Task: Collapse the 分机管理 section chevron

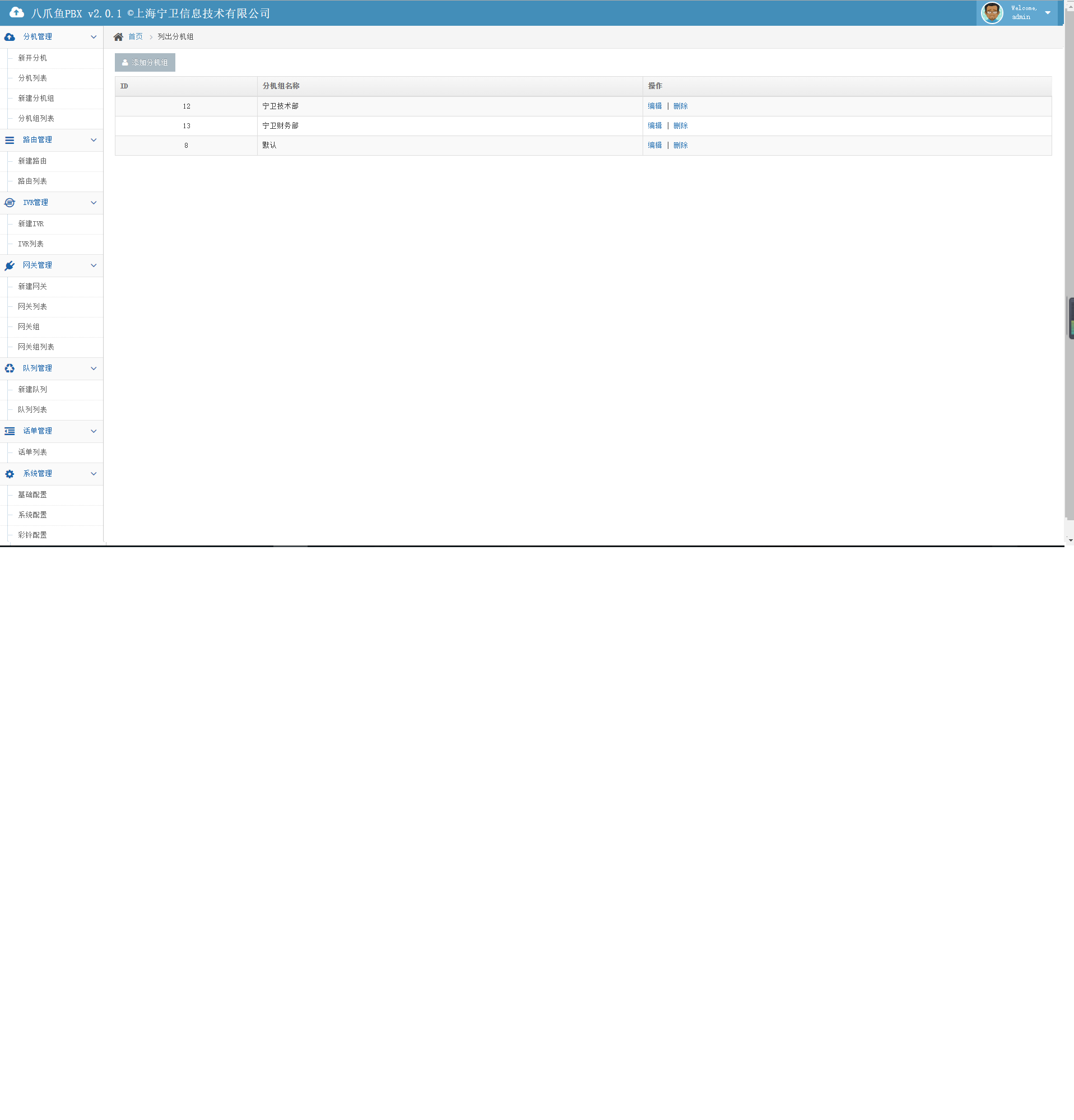Action: (x=94, y=37)
